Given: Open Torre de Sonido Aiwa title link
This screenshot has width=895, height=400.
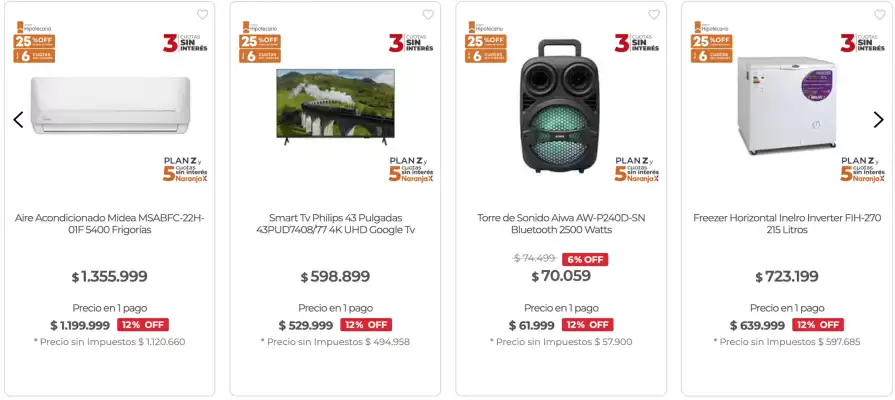Looking at the screenshot, I should point(561,223).
